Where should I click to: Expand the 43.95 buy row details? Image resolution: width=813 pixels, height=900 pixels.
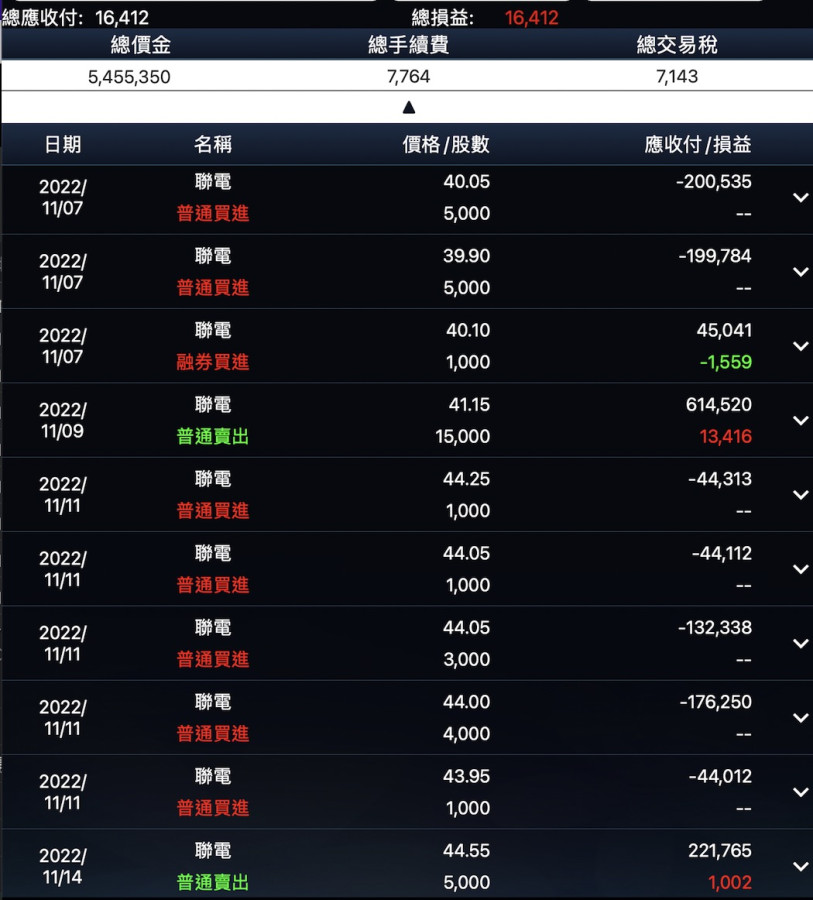pos(800,792)
